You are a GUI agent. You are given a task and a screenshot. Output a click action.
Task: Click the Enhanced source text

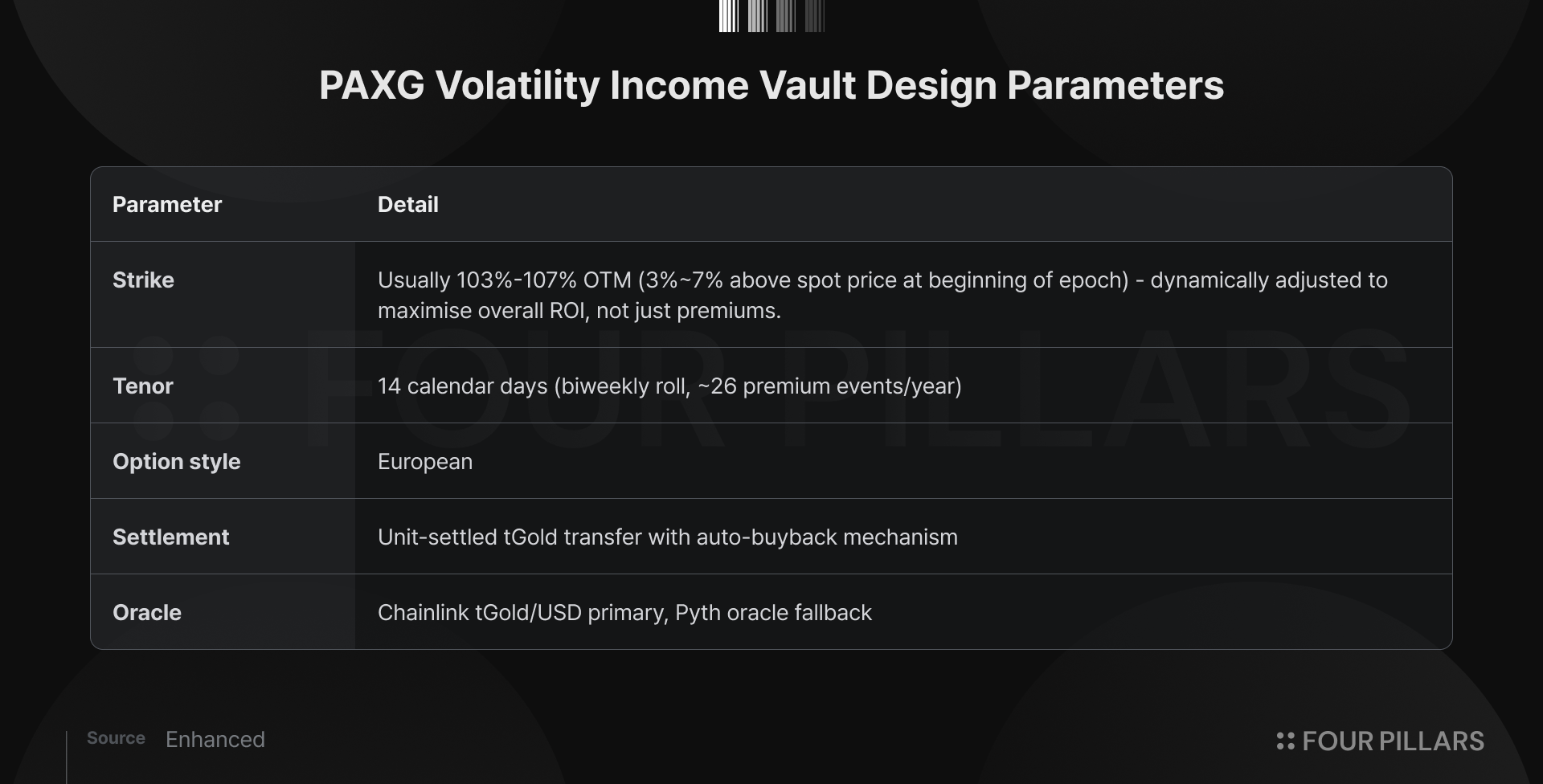(215, 739)
